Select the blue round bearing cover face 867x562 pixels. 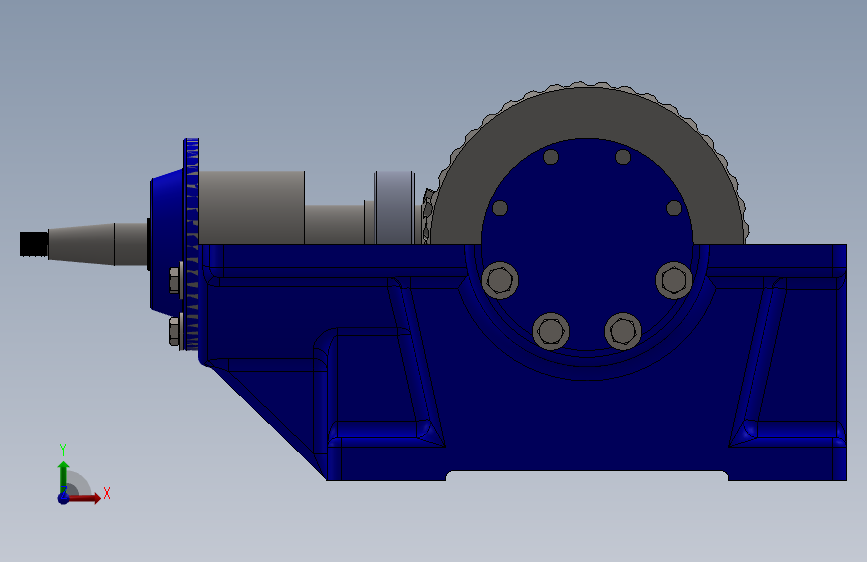[x=587, y=243]
